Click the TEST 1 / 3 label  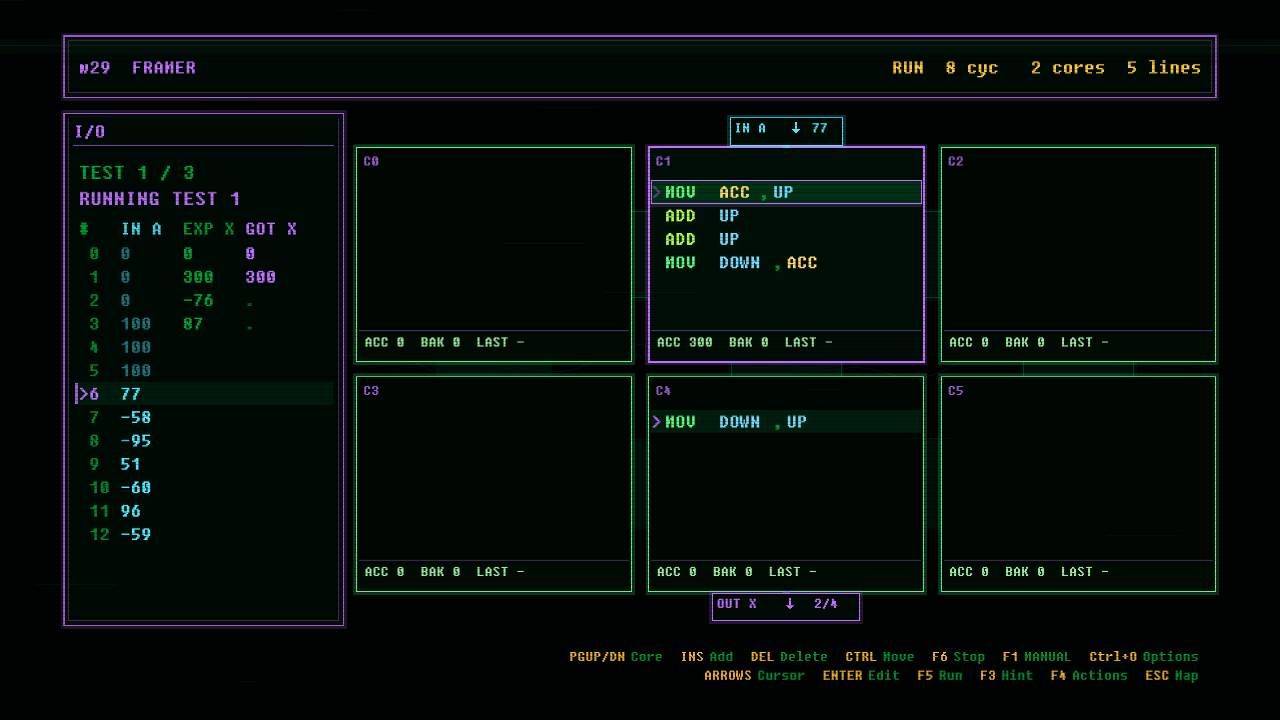(137, 173)
